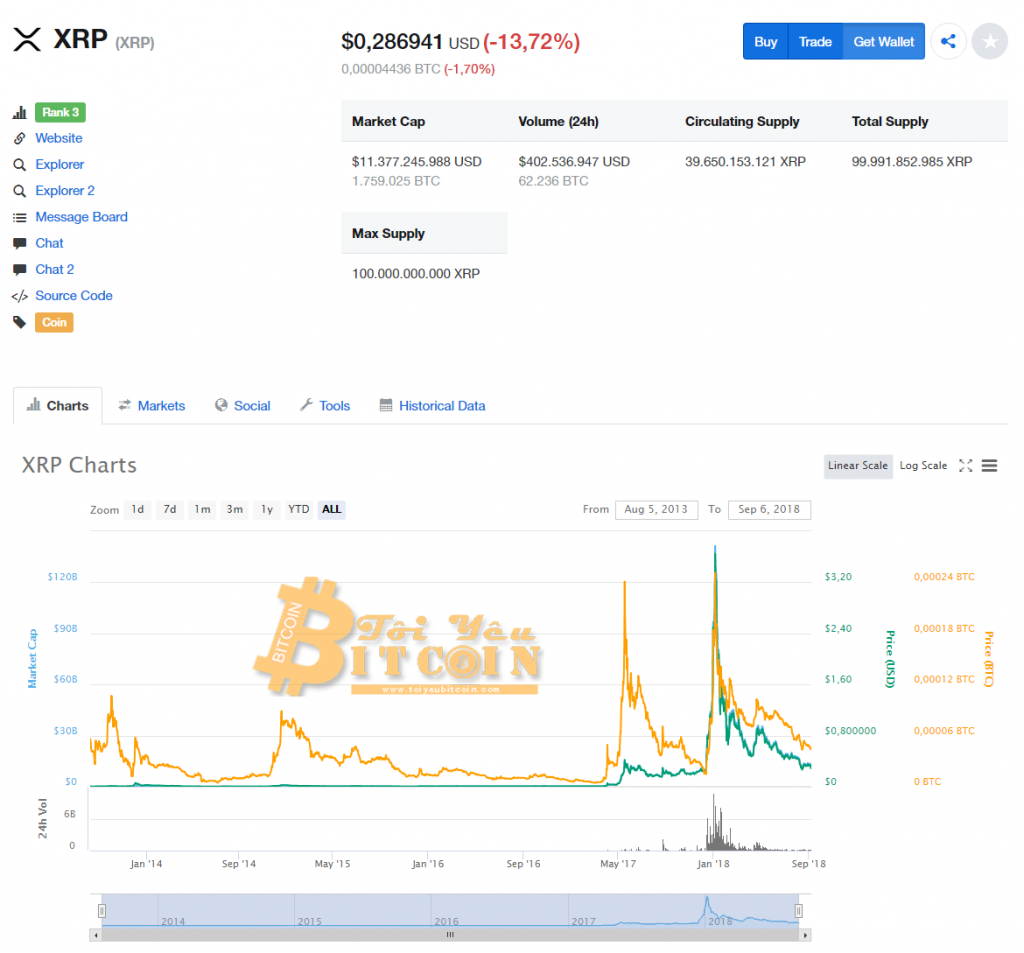This screenshot has height=953, width=1024.
Task: Click the speech bubble icon beside Chat
Action: [x=20, y=244]
